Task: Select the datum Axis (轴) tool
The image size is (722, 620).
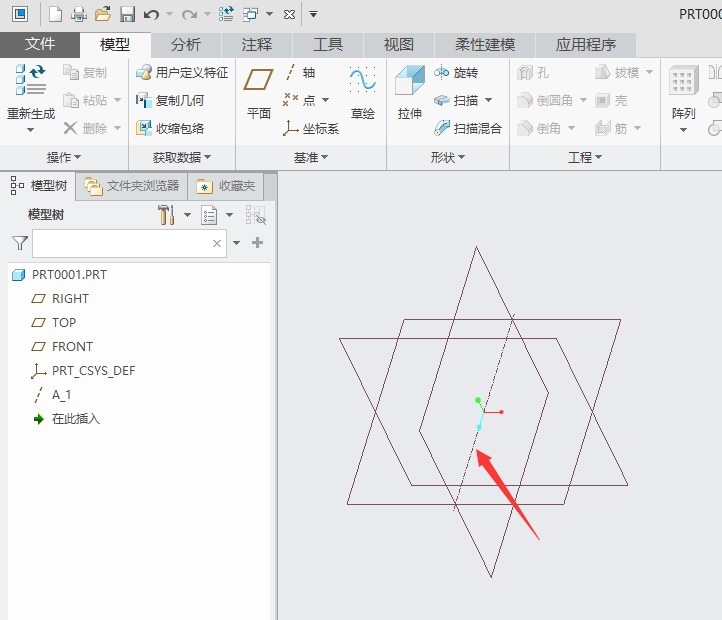Action: coord(299,72)
